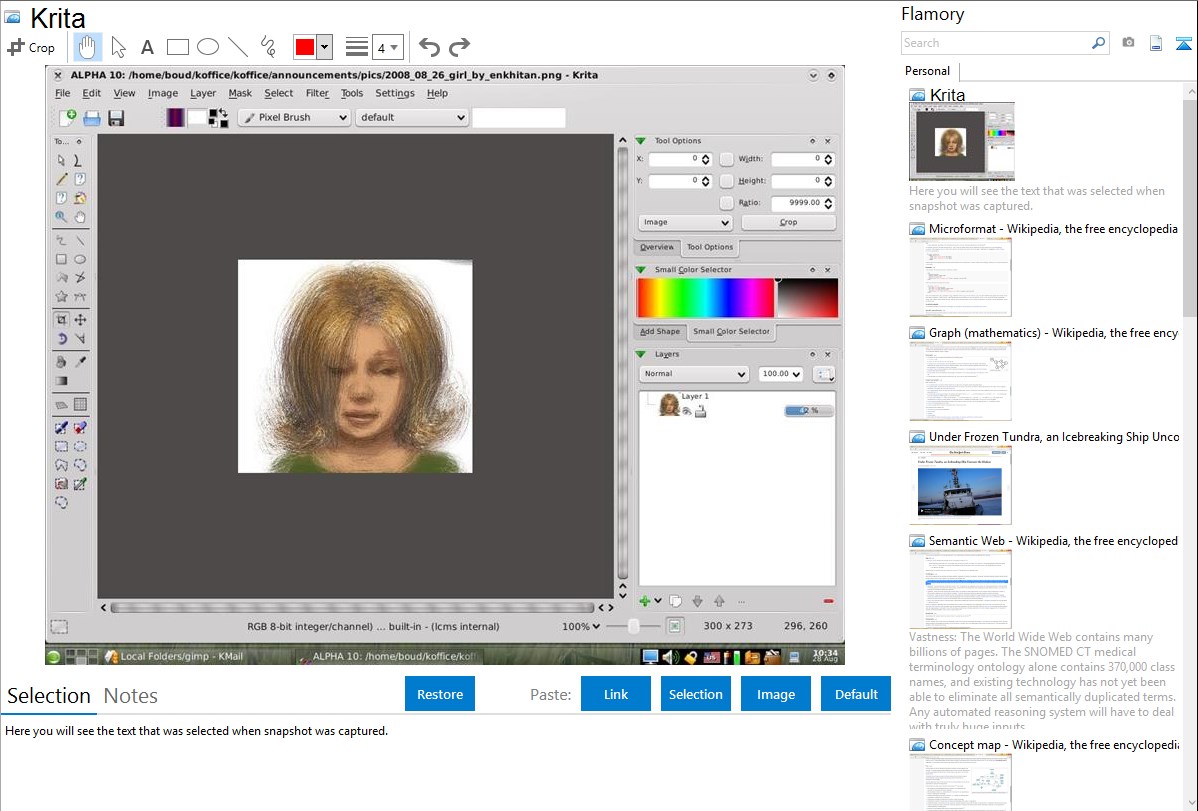Toggle the Width lock checkbox

pos(726,159)
